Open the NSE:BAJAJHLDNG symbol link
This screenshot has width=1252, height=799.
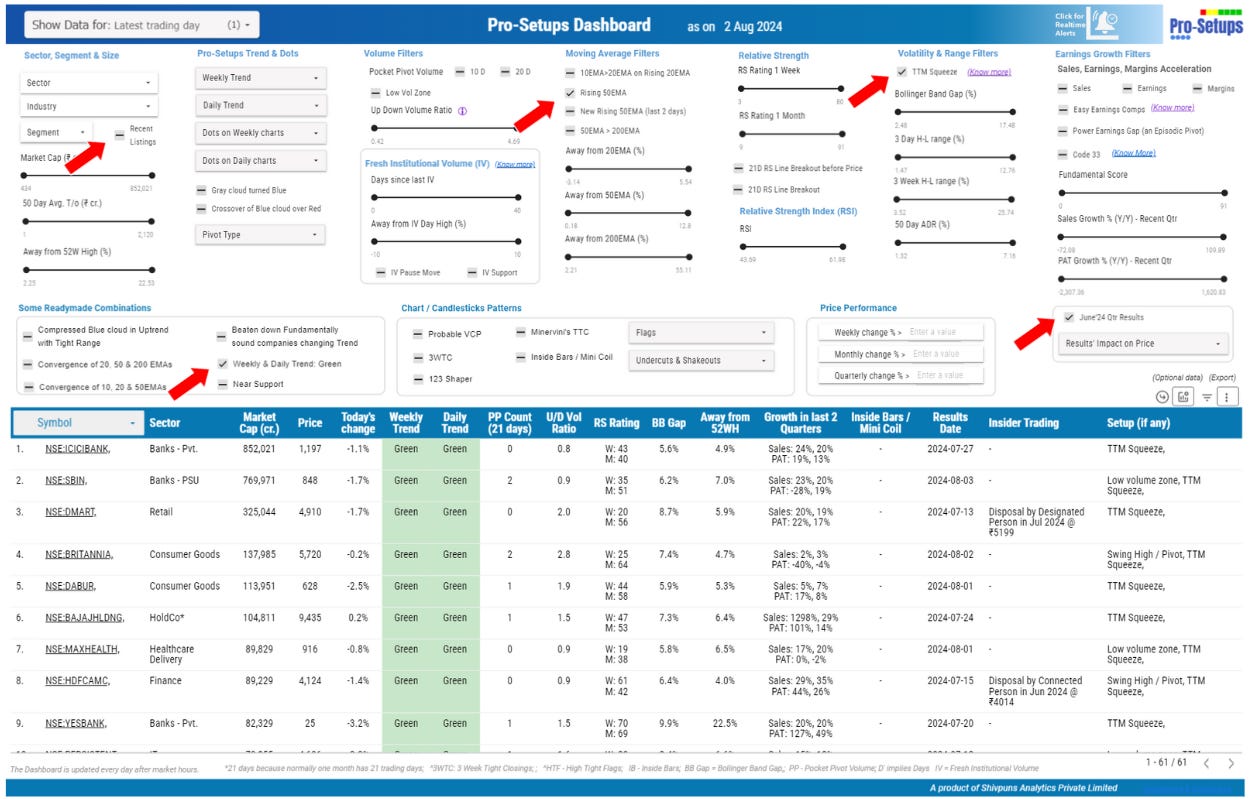pos(85,618)
